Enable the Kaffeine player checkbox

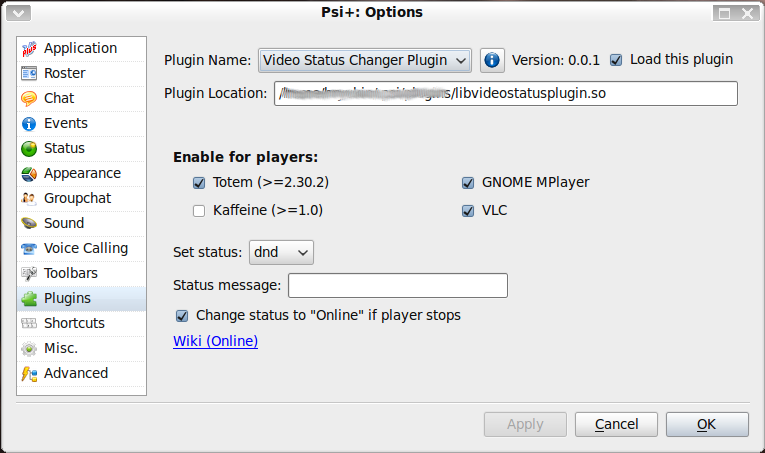pyautogui.click(x=199, y=210)
